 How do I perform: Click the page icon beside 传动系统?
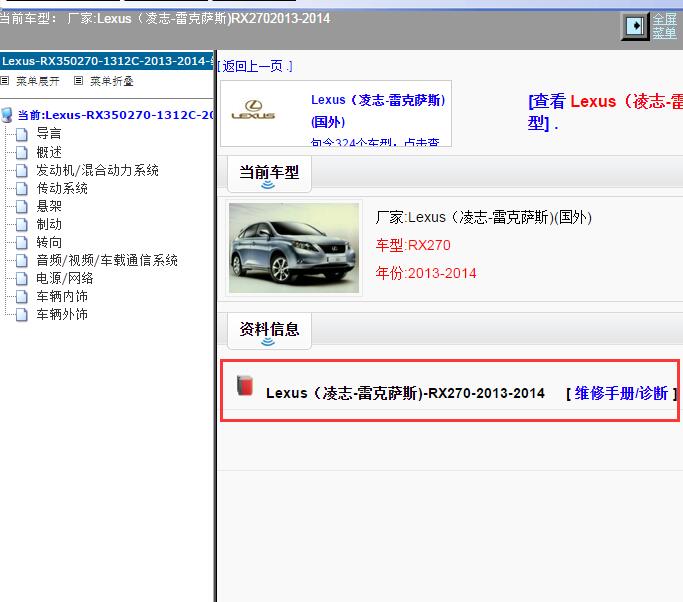click(x=22, y=189)
